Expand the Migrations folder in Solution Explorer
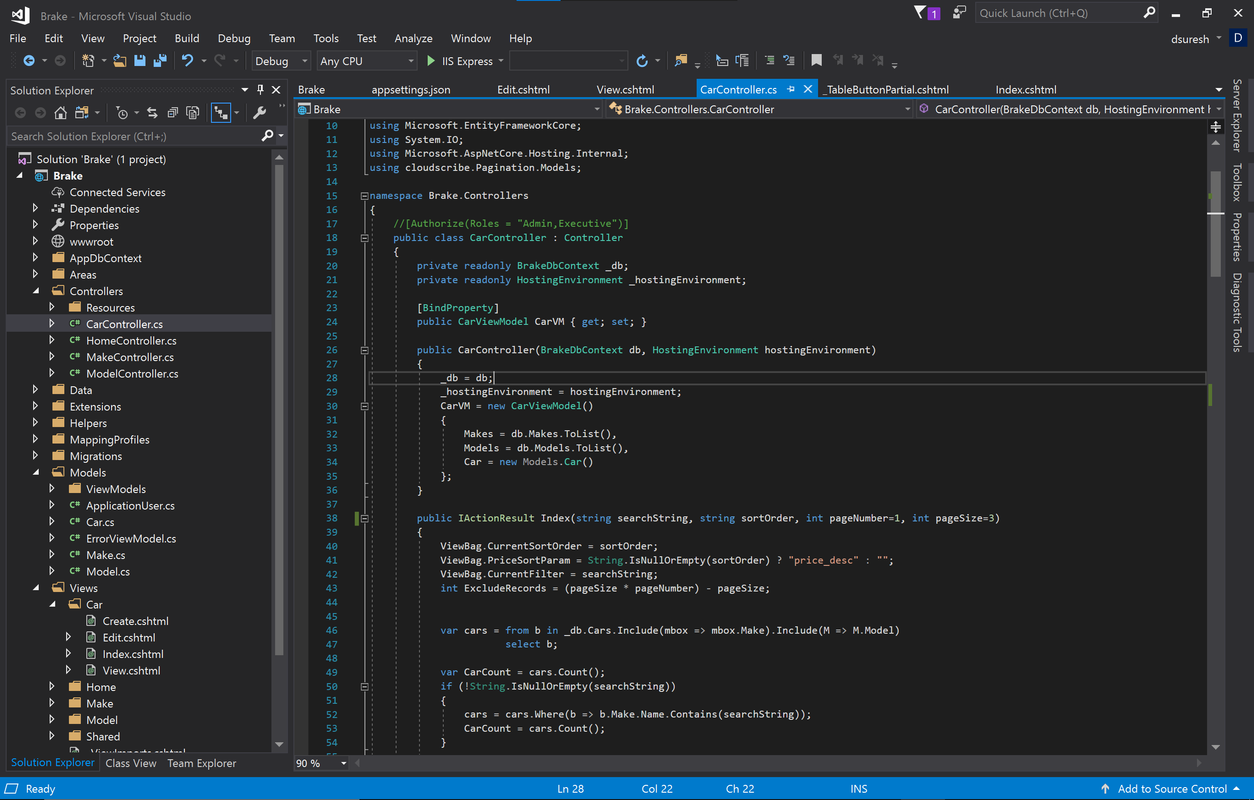 coord(35,456)
